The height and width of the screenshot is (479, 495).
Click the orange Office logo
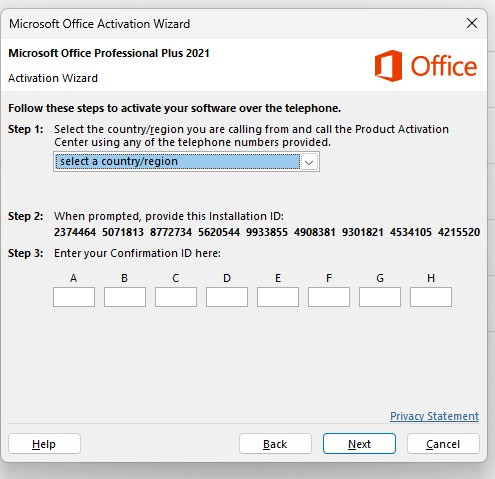pos(426,66)
